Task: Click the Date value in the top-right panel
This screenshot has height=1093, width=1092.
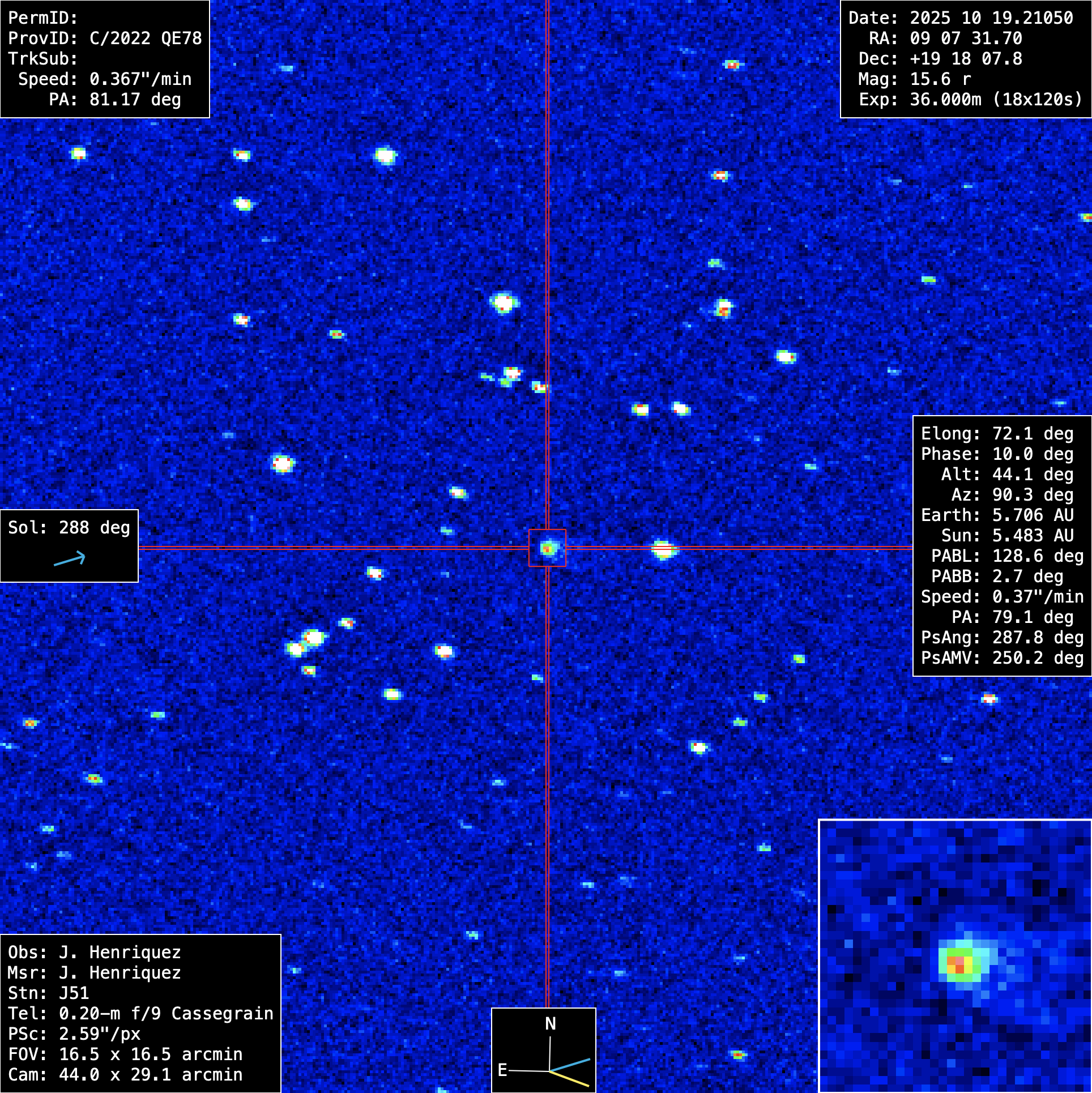Action: click(991, 18)
